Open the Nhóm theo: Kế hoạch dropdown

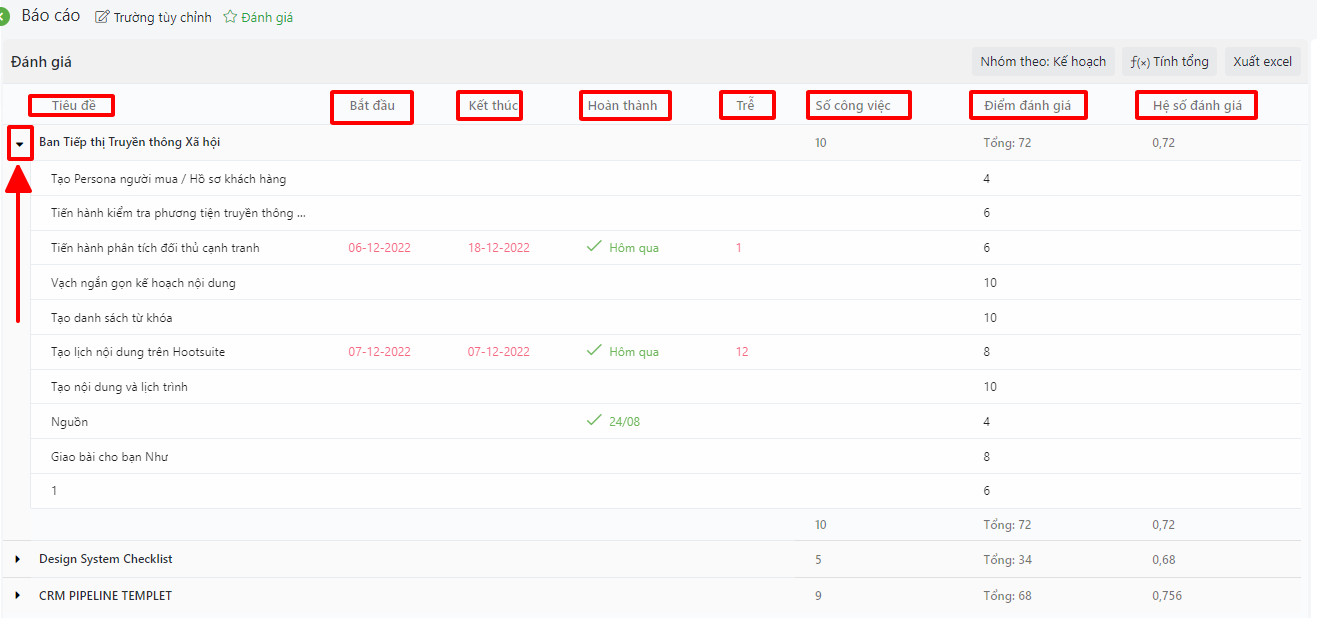point(1043,62)
